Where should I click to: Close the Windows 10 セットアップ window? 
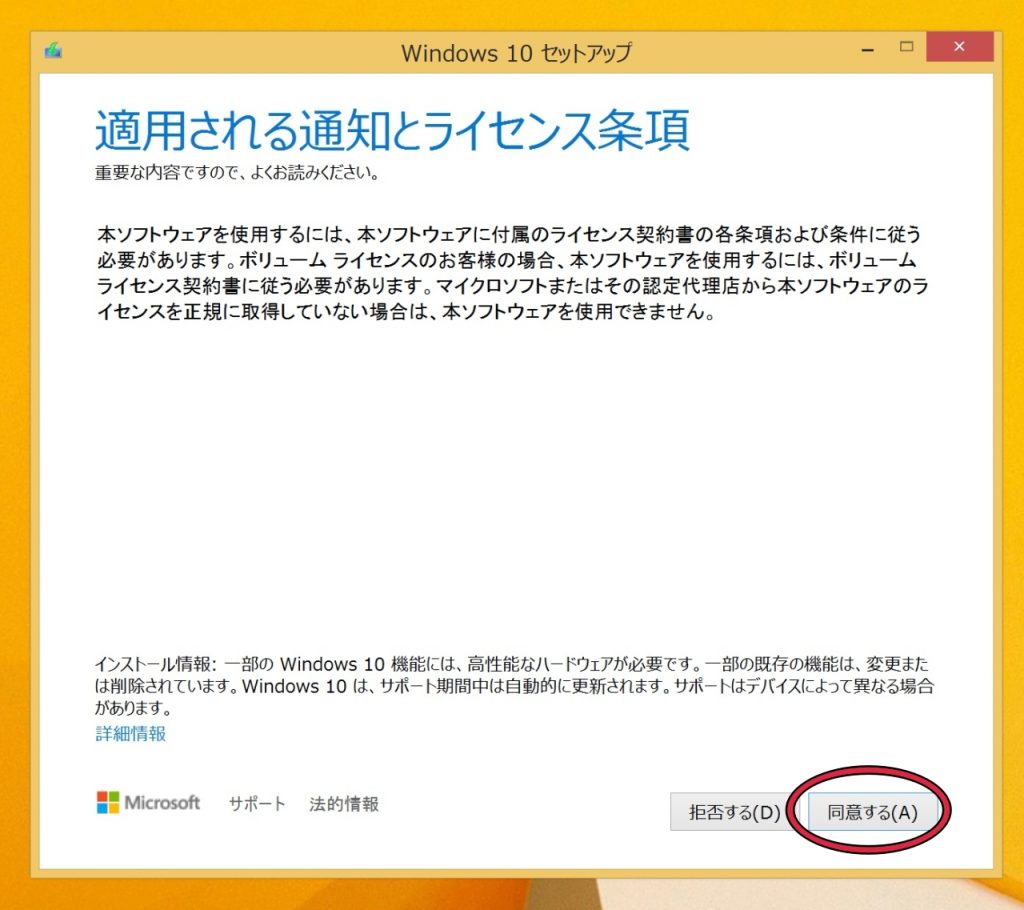tap(959, 46)
